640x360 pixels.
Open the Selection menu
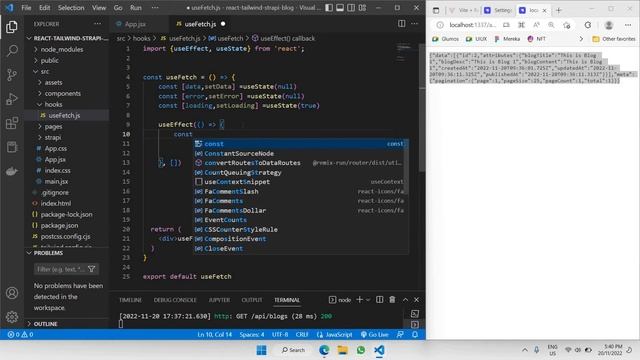pos(71,8)
